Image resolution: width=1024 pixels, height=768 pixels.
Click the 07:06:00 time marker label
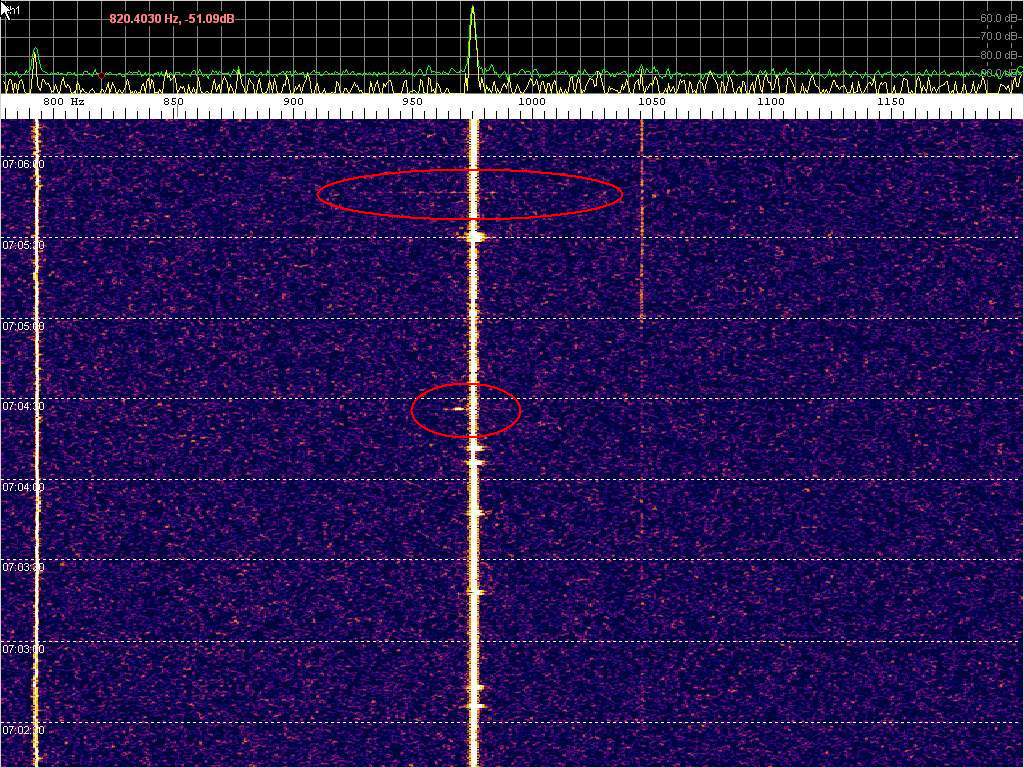coord(22,163)
